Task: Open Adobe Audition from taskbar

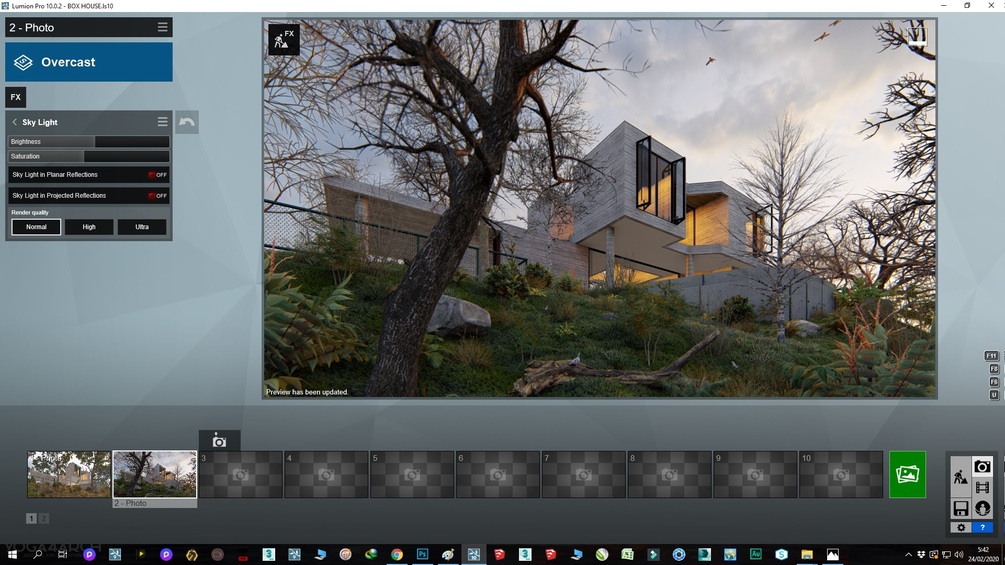Action: [x=756, y=554]
